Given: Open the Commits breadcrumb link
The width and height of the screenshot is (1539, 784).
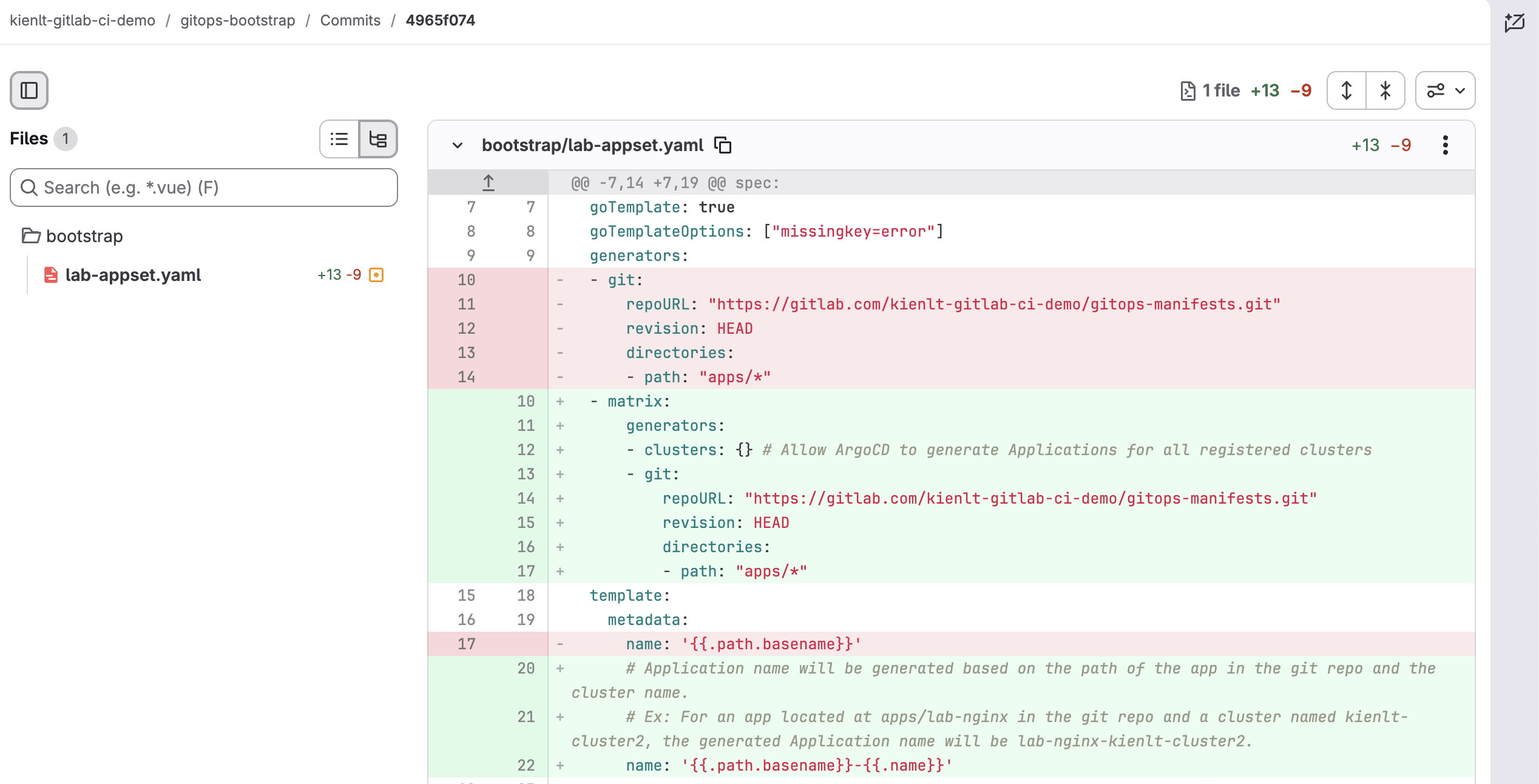Looking at the screenshot, I should pos(350,20).
